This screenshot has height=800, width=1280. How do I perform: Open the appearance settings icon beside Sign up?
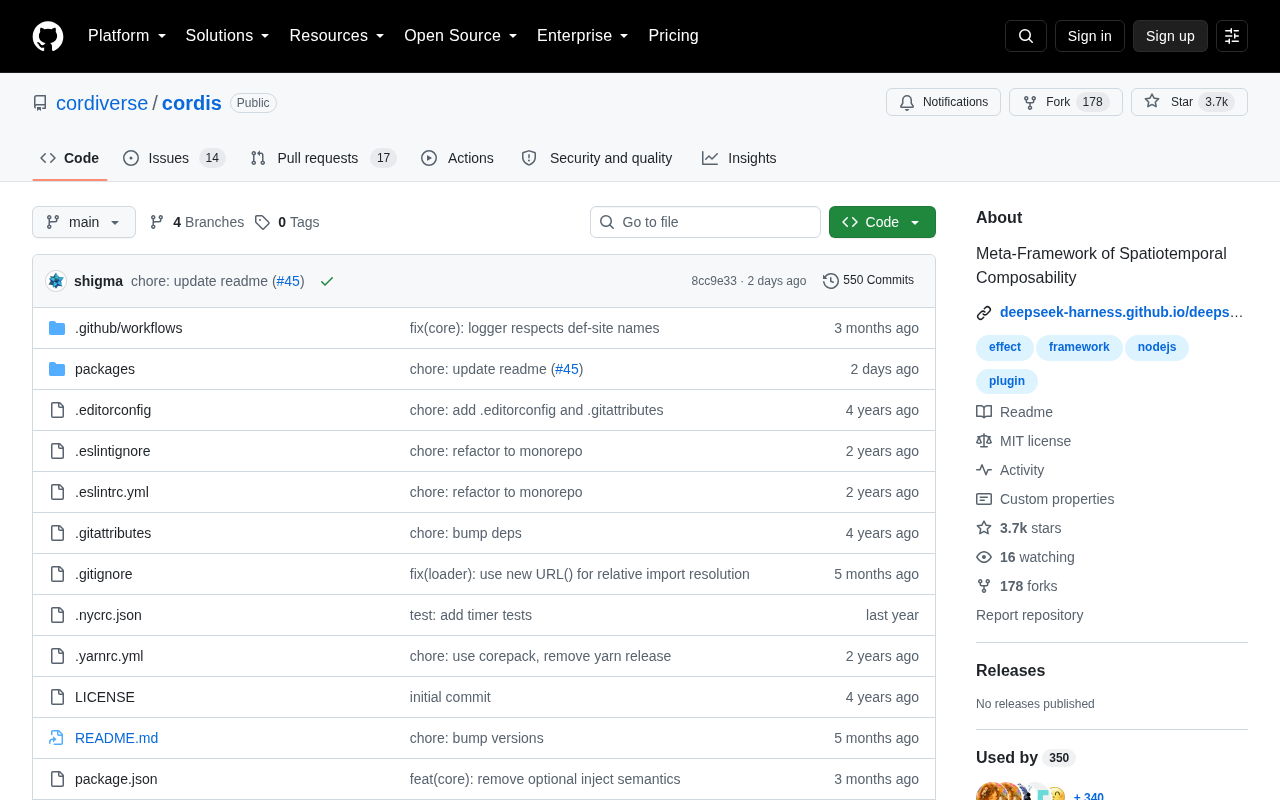click(1232, 36)
